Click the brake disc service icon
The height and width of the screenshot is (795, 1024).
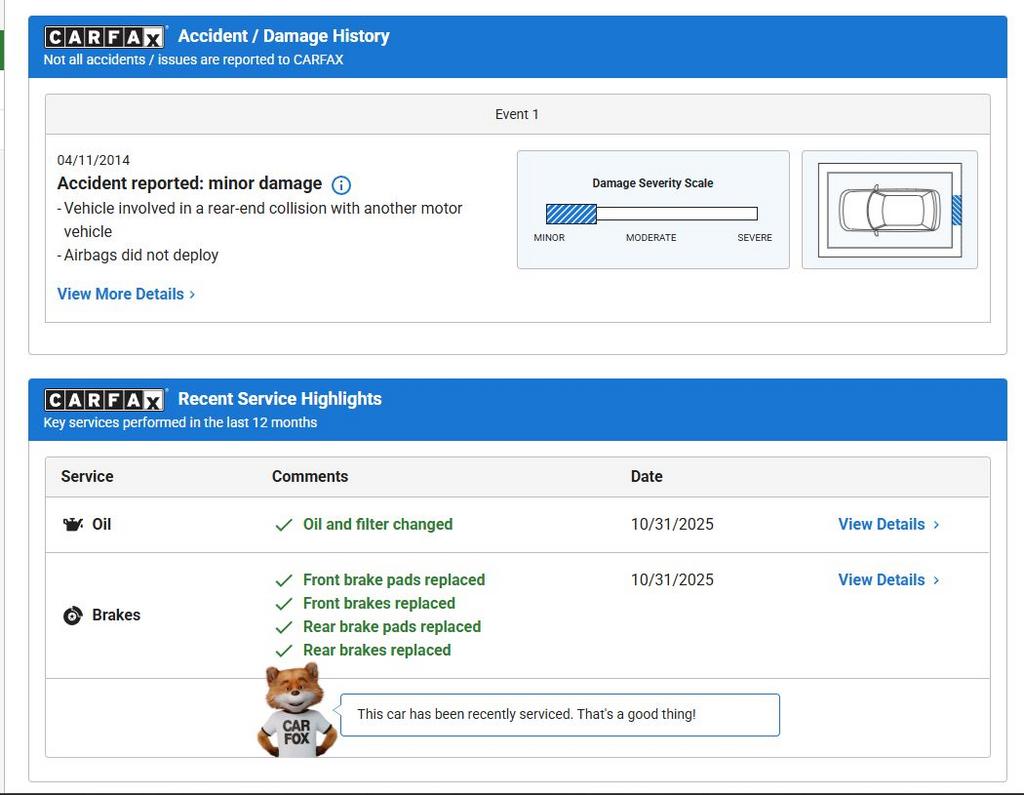[72, 616]
